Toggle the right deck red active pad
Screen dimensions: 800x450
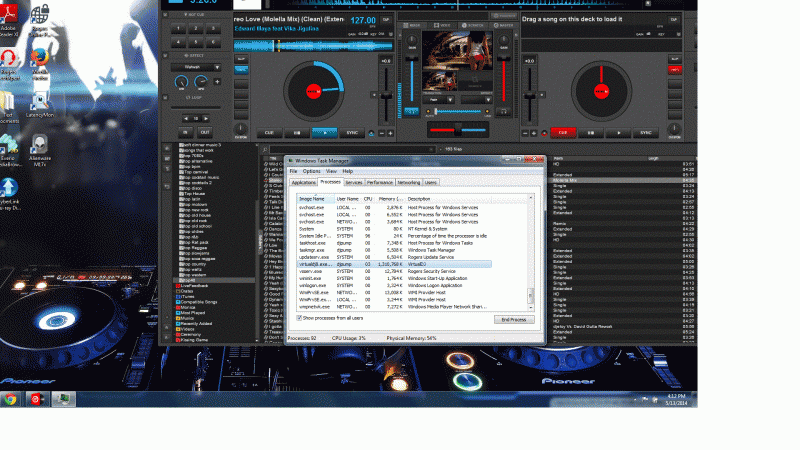[x=675, y=69]
